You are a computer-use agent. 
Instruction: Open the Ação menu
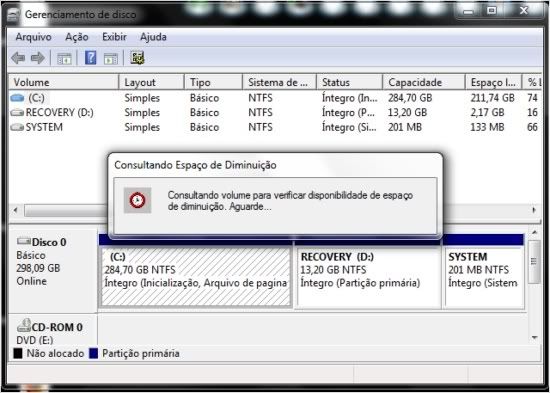coord(76,37)
